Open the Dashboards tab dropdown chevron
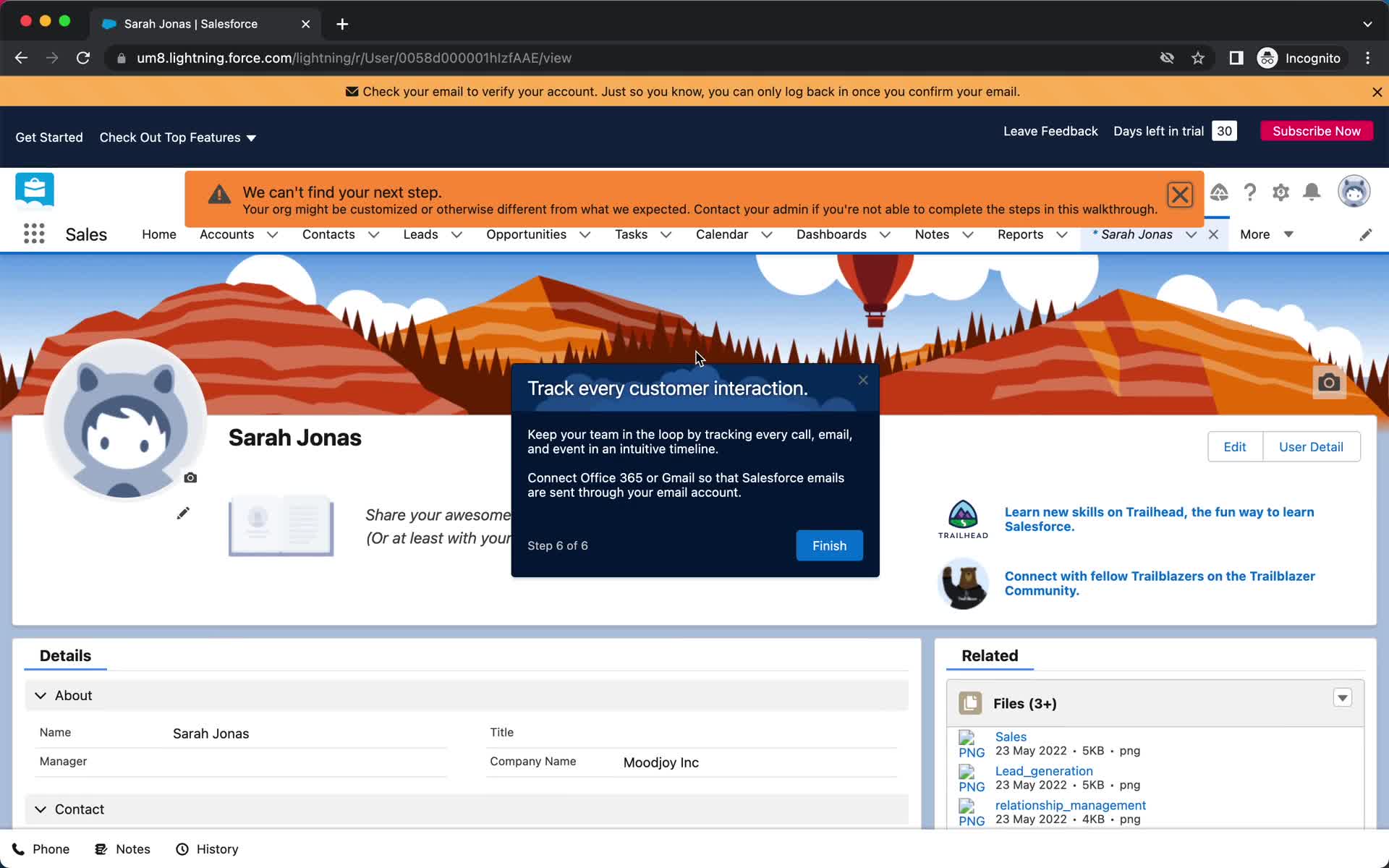 coord(885,234)
